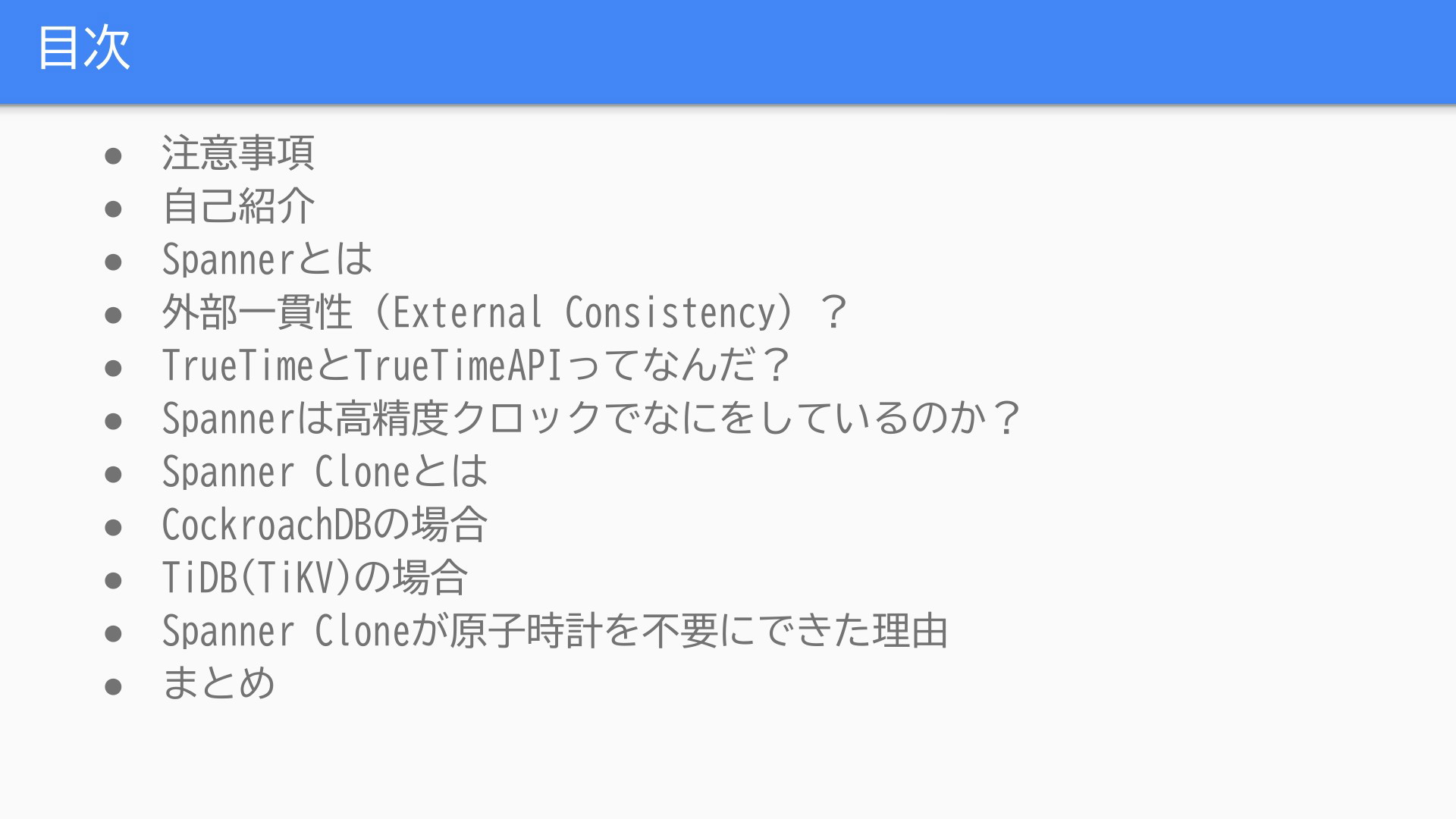
Task: Select the 注意事項 bullet item
Action: pyautogui.click(x=238, y=153)
